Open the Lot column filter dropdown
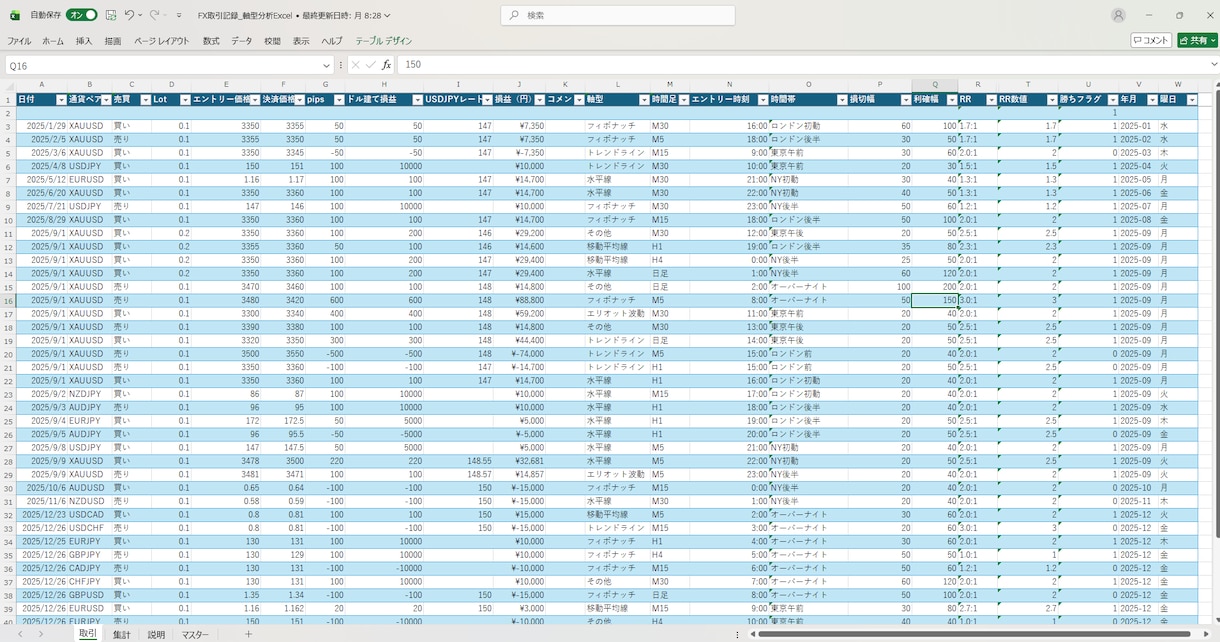1220x642 pixels. click(185, 100)
